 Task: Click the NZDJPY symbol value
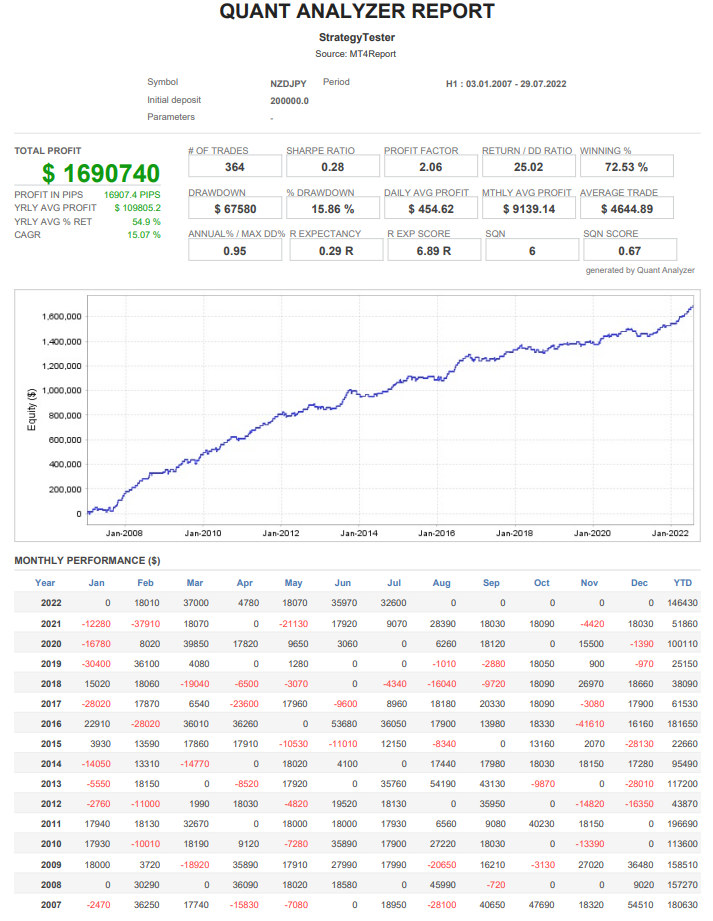[x=289, y=83]
